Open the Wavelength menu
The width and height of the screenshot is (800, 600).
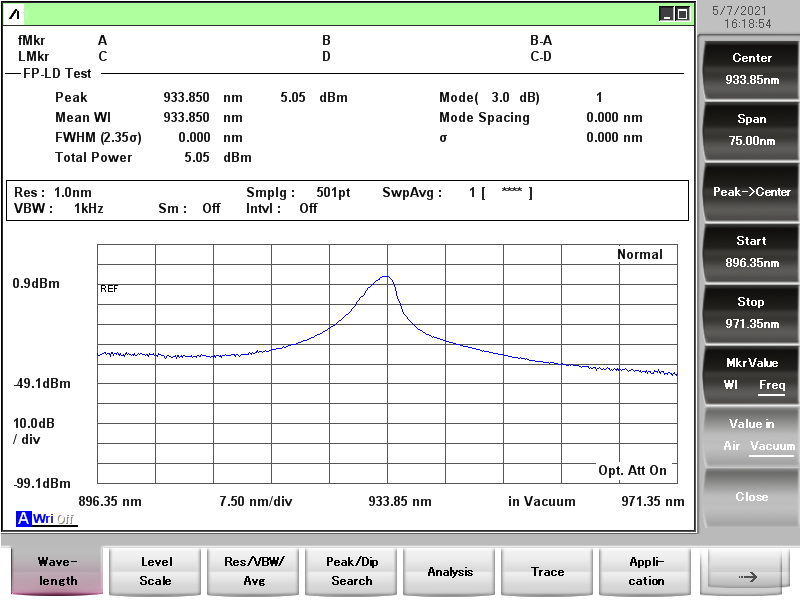pyautogui.click(x=58, y=572)
